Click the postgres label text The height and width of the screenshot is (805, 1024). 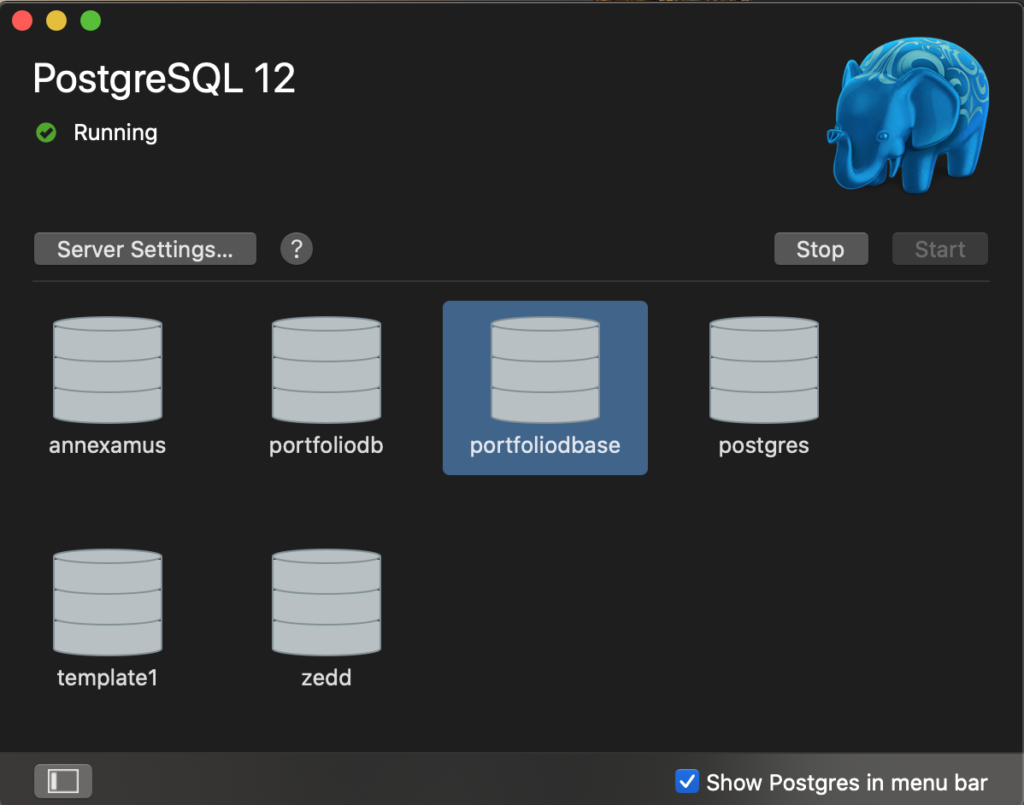[x=764, y=446]
